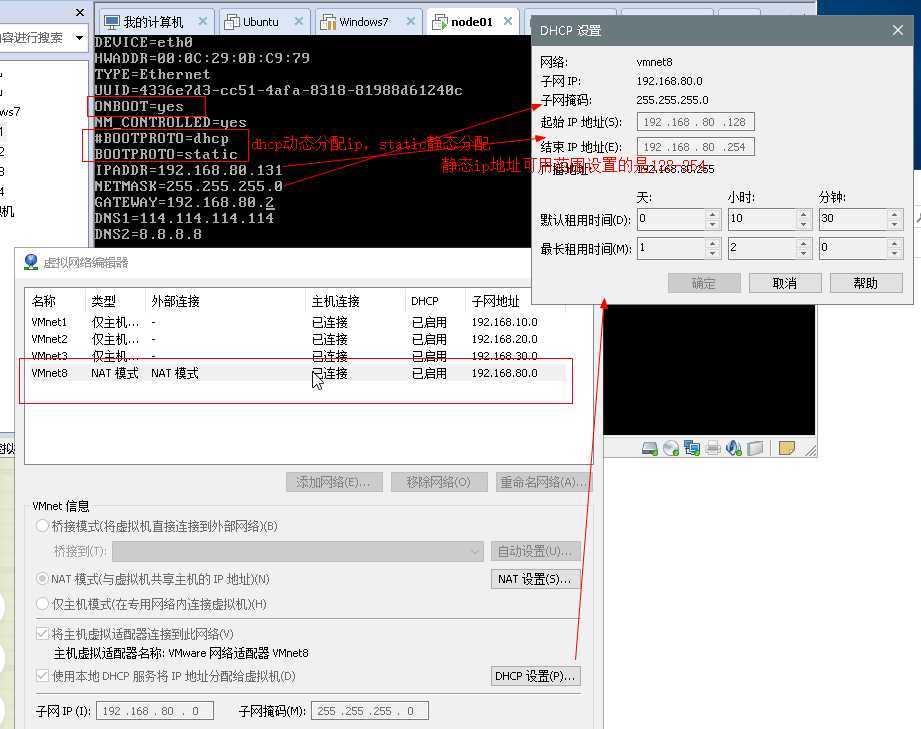Click the 子网 IP field in network editor

(x=155, y=711)
